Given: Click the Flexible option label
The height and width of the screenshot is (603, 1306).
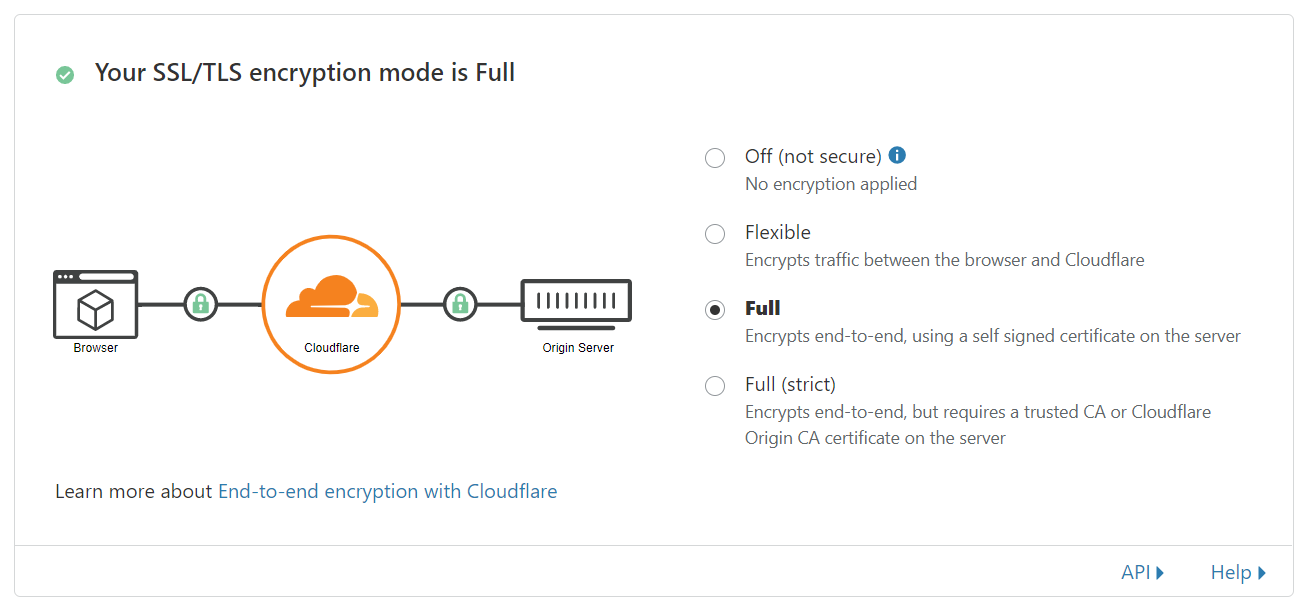Looking at the screenshot, I should (778, 232).
